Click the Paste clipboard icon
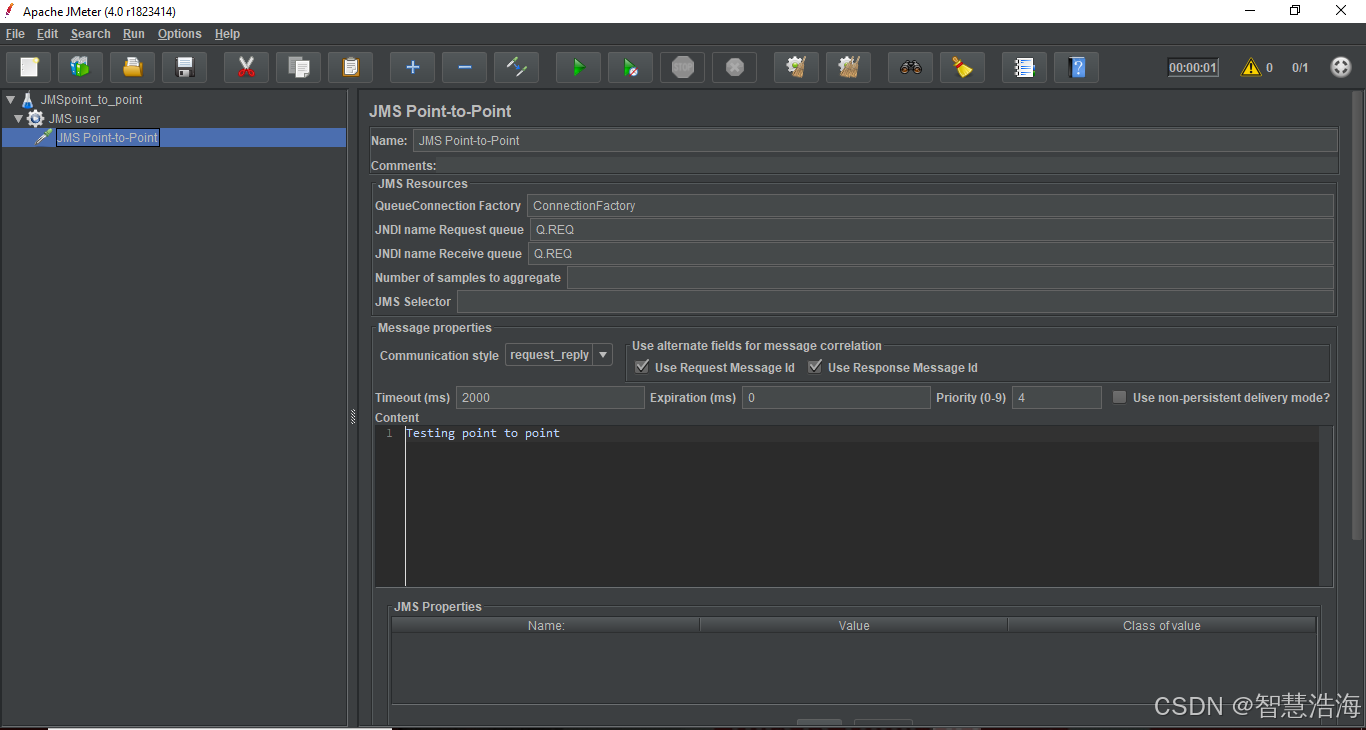 [351, 67]
